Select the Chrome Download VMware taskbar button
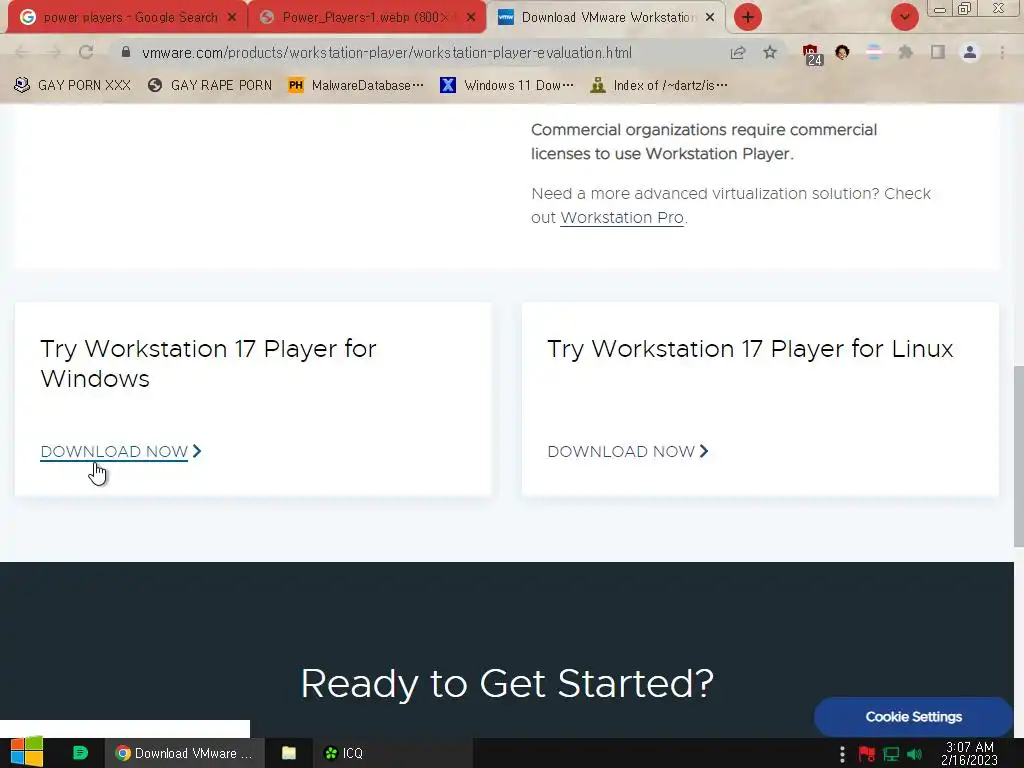The image size is (1024, 768). [184, 753]
